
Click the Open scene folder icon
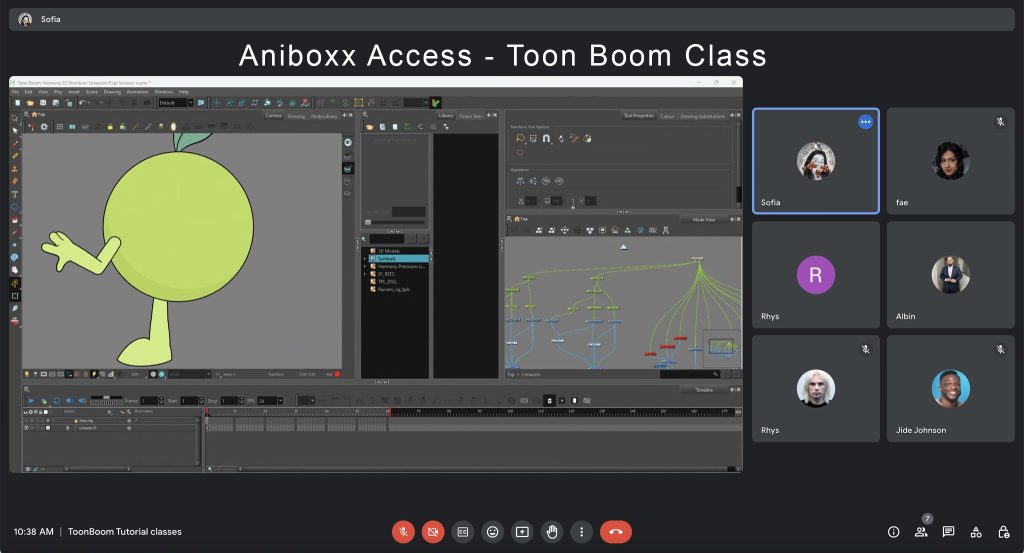pyautogui.click(x=30, y=103)
